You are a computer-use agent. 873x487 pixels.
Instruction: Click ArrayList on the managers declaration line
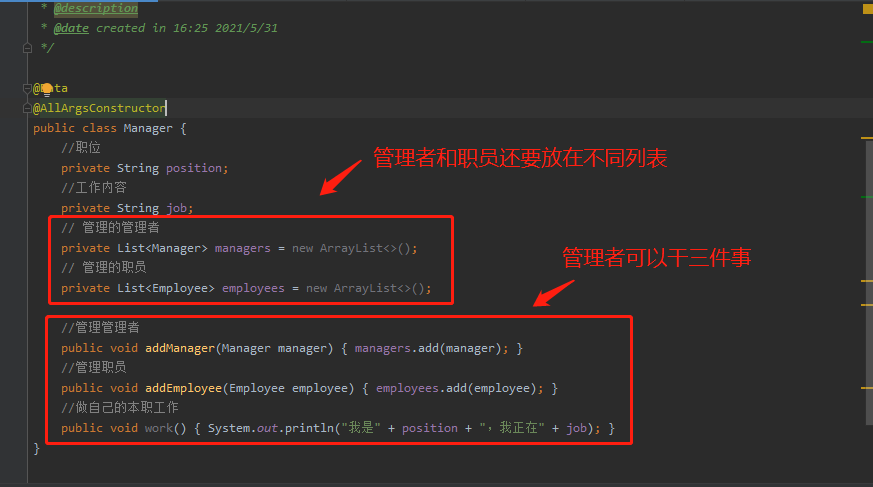[351, 248]
